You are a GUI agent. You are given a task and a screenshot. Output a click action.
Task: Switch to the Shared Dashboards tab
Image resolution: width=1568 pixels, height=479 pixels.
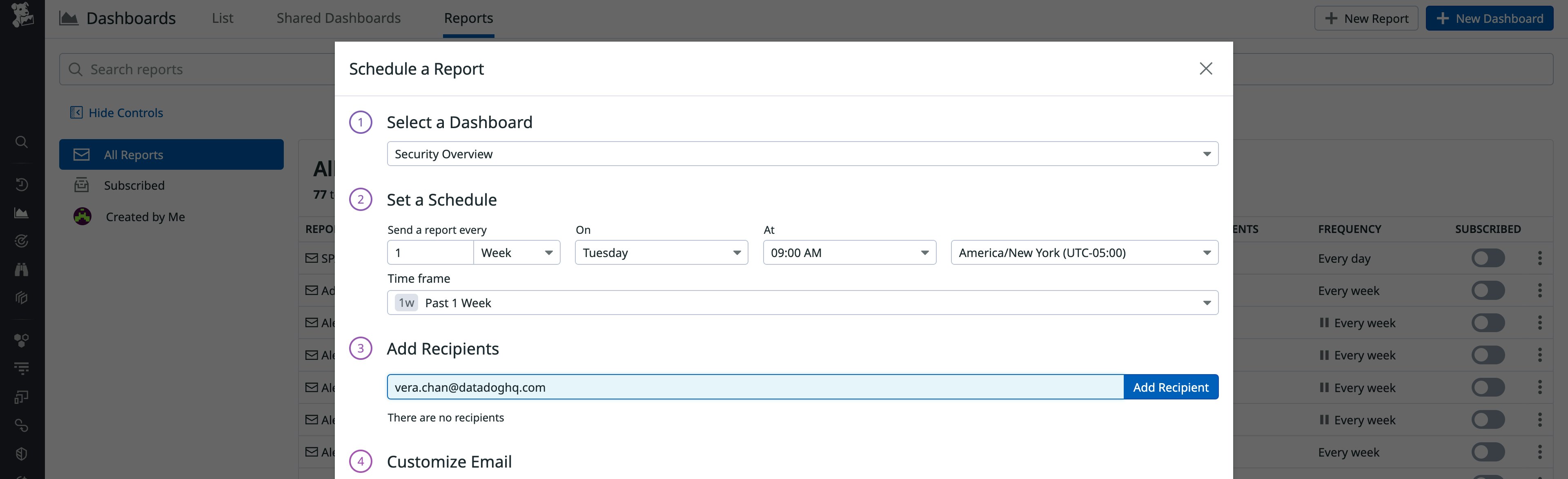(339, 18)
